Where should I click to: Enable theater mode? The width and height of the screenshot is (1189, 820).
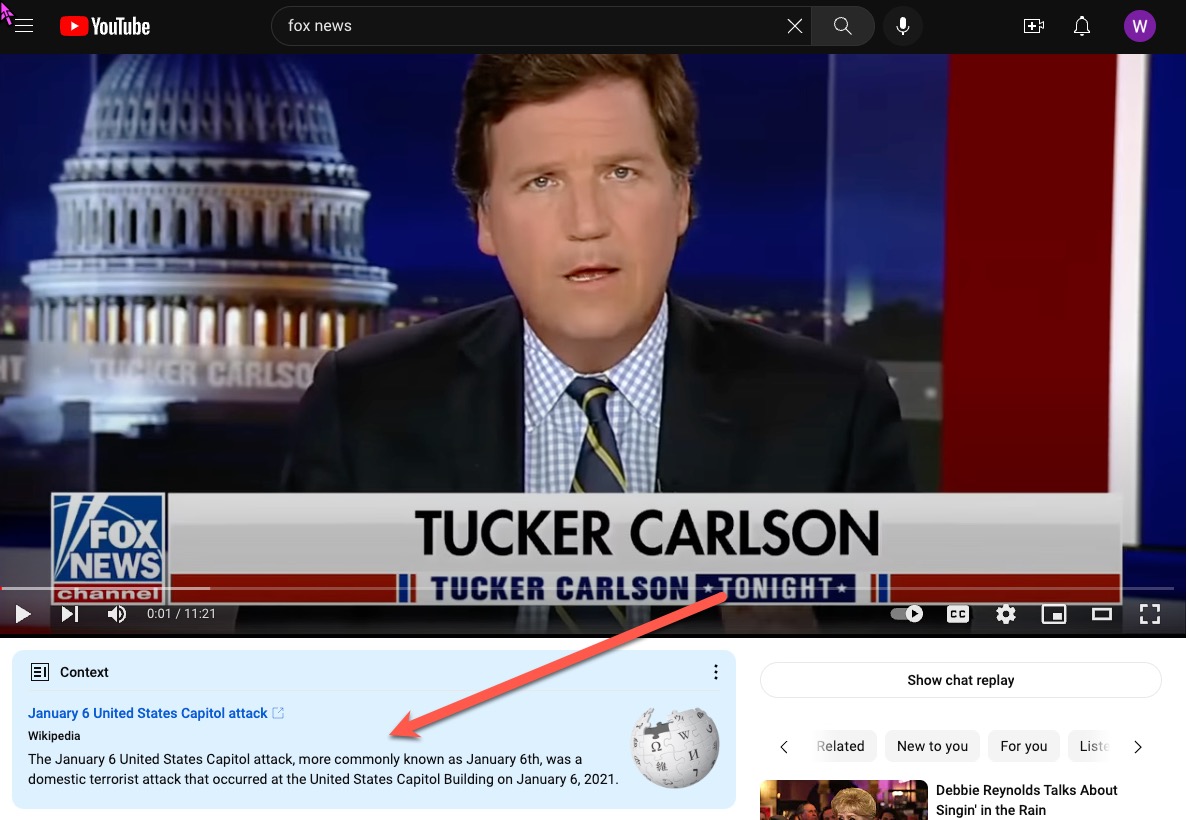click(x=1101, y=614)
